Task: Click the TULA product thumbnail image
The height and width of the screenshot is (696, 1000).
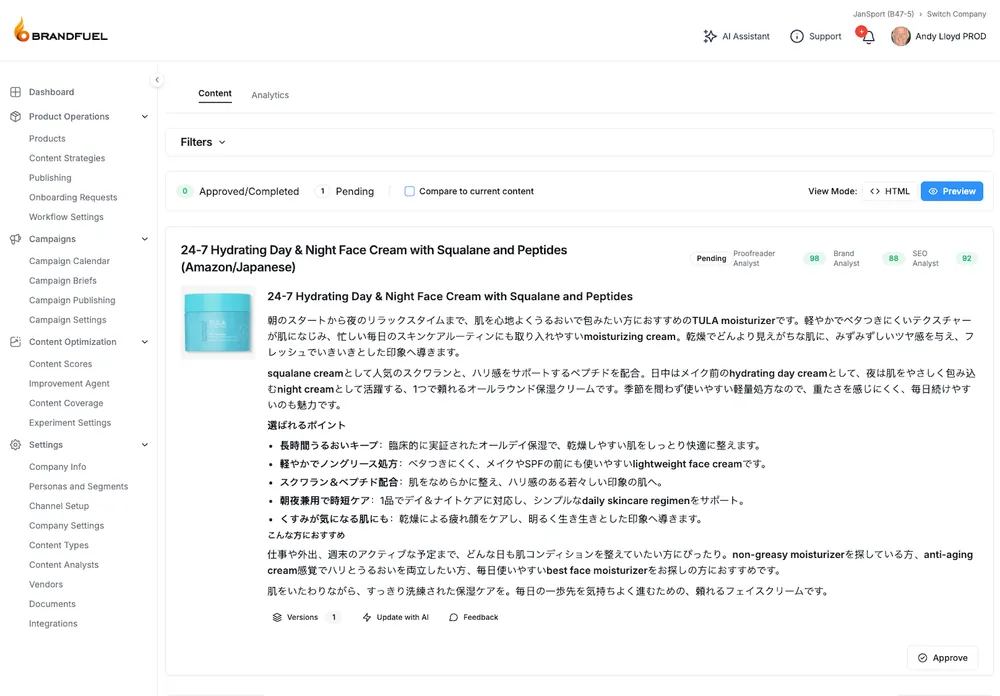Action: click(218, 323)
